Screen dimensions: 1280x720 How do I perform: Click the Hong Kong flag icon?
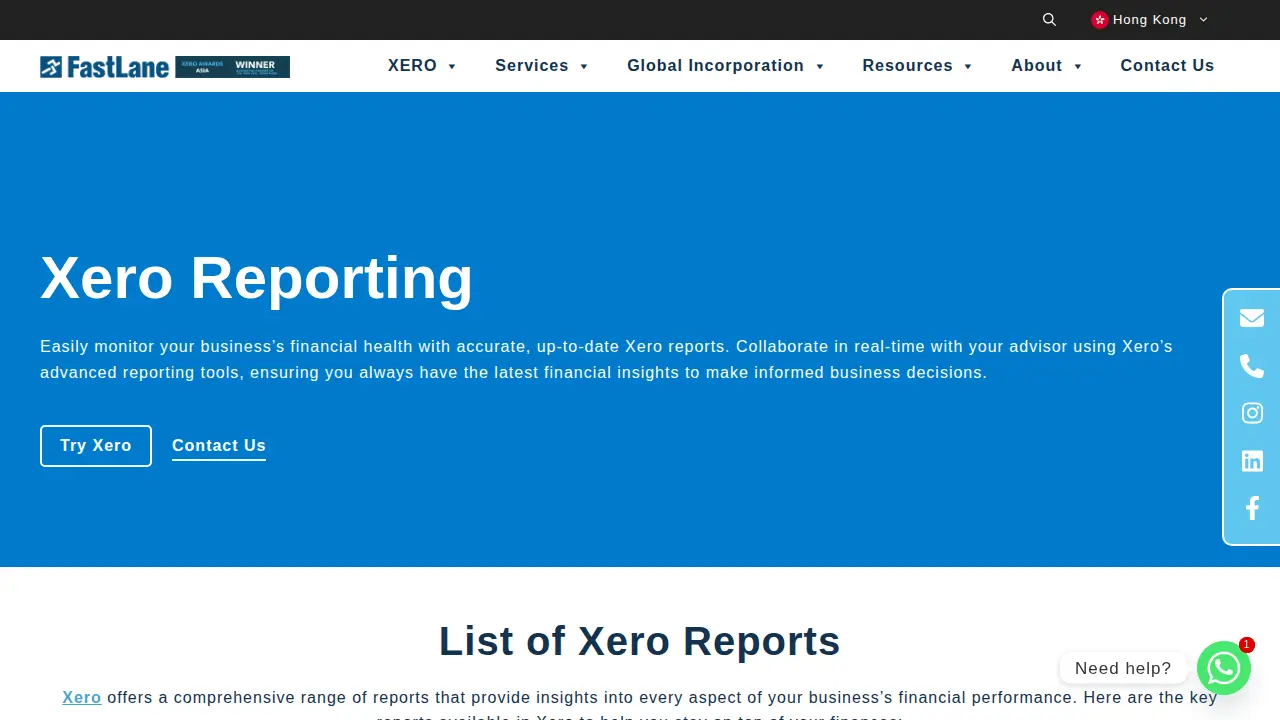1100,20
